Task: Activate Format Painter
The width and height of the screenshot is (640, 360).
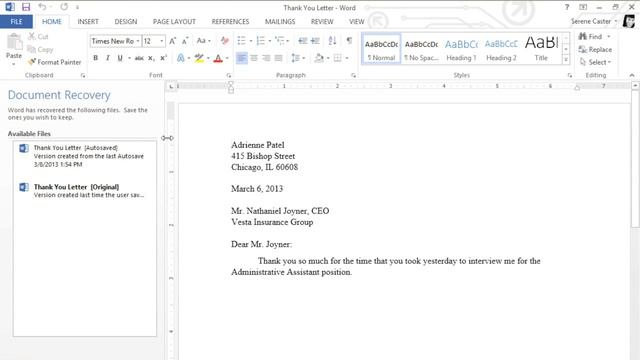Action: pyautogui.click(x=54, y=62)
